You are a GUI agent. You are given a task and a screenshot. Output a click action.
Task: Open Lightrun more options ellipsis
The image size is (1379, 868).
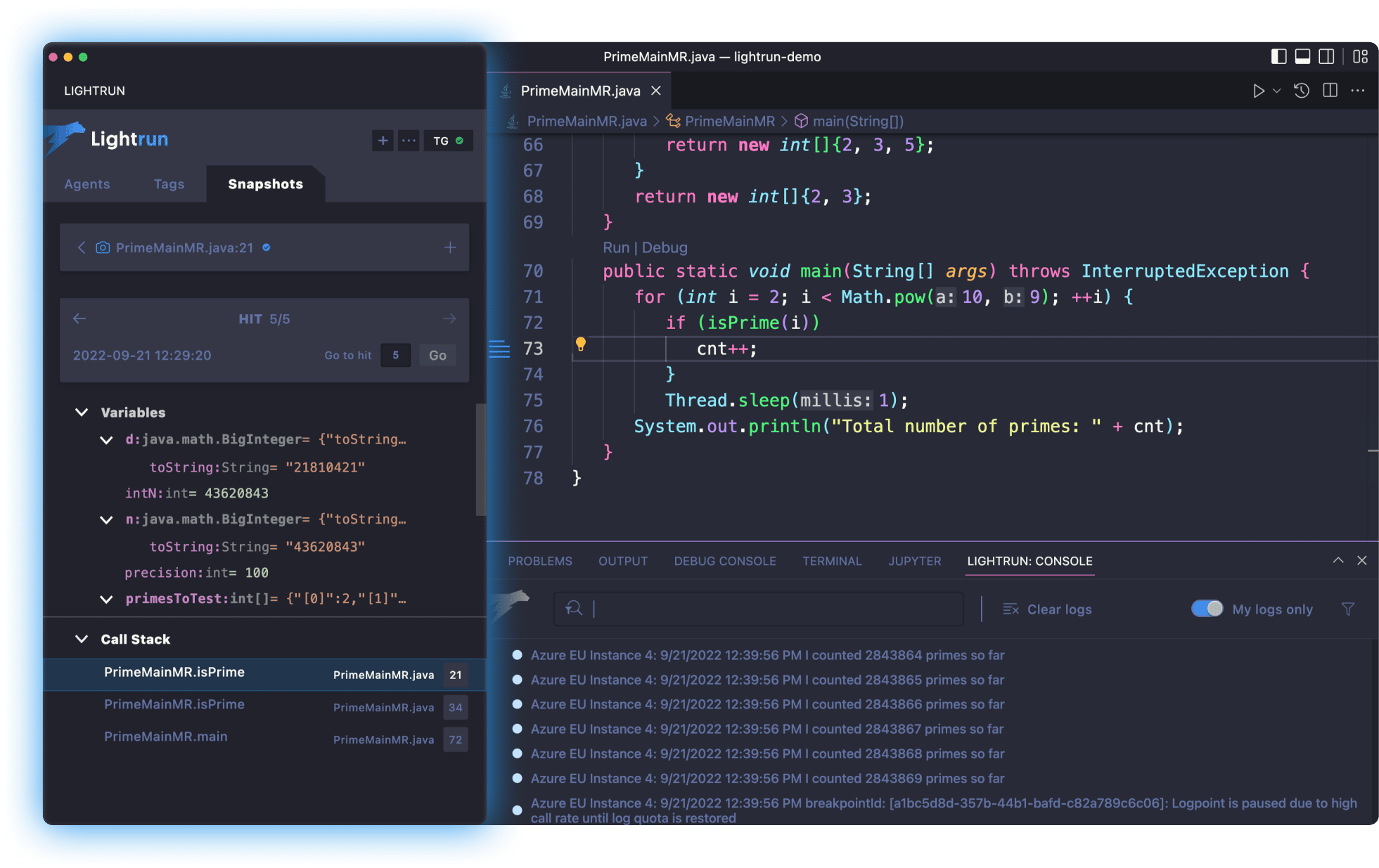pyautogui.click(x=409, y=141)
